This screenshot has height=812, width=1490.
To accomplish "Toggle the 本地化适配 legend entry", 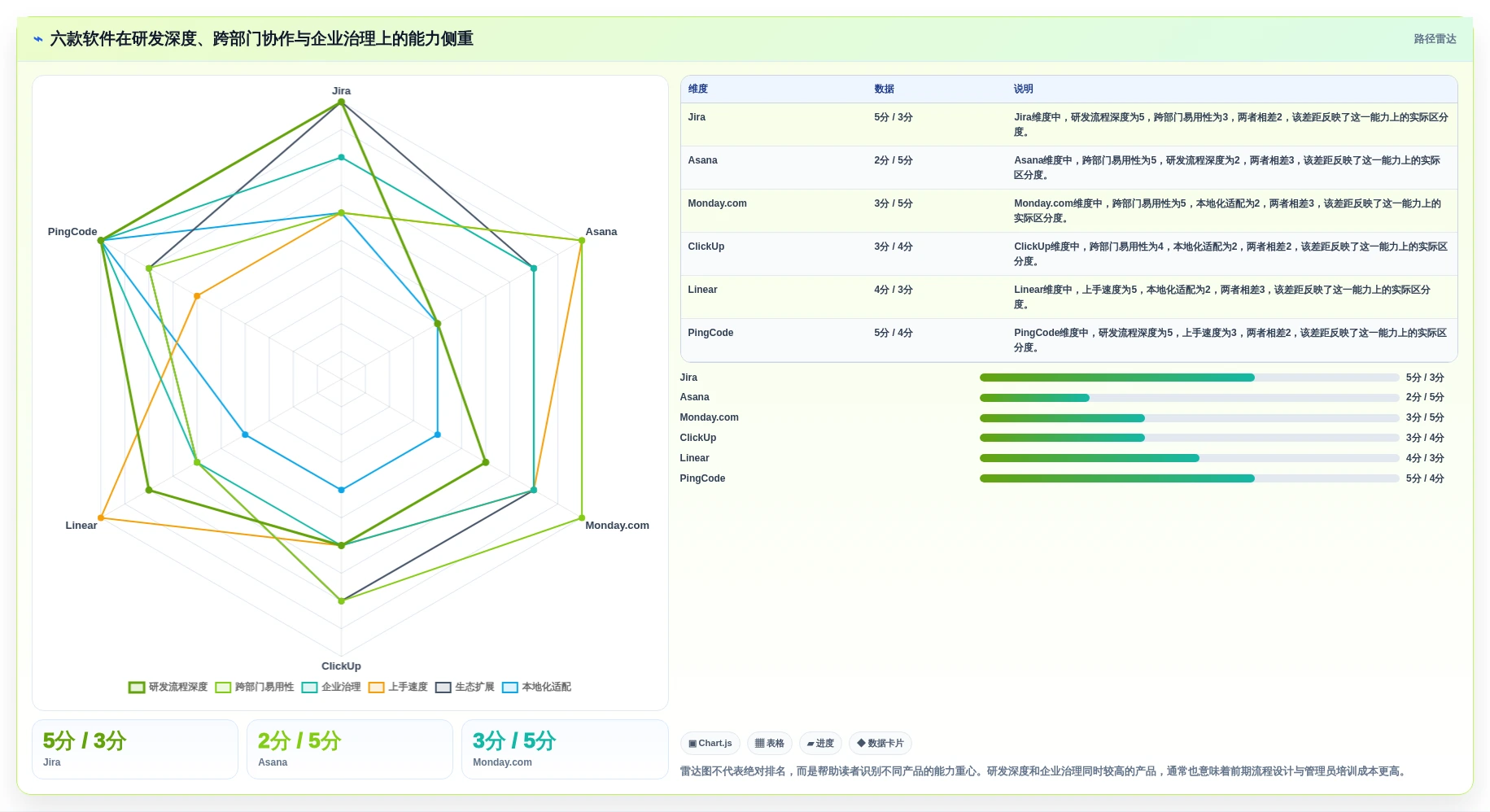I will [x=536, y=688].
